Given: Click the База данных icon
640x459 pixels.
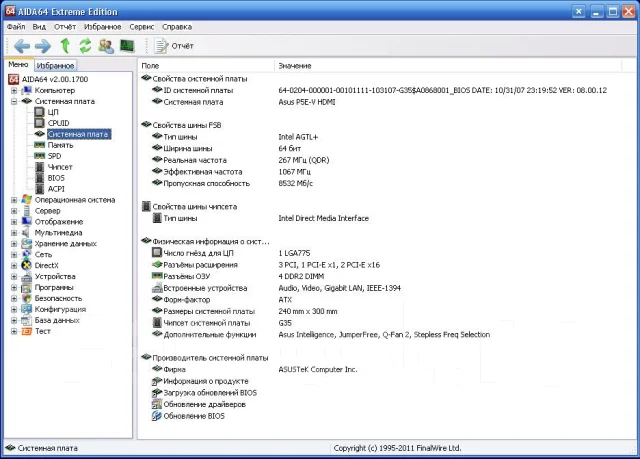Looking at the screenshot, I should (x=27, y=320).
